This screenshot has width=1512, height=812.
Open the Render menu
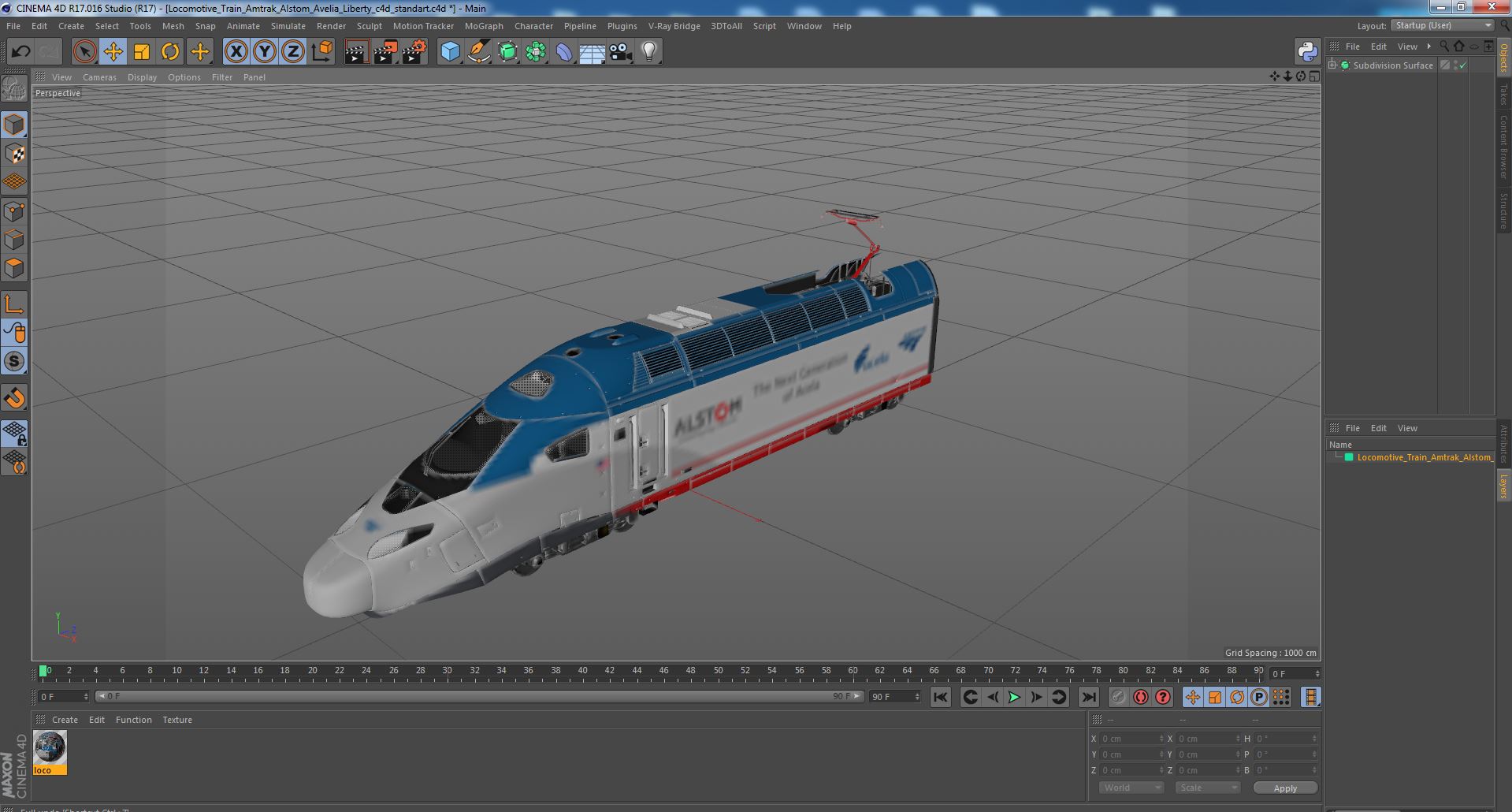331,26
